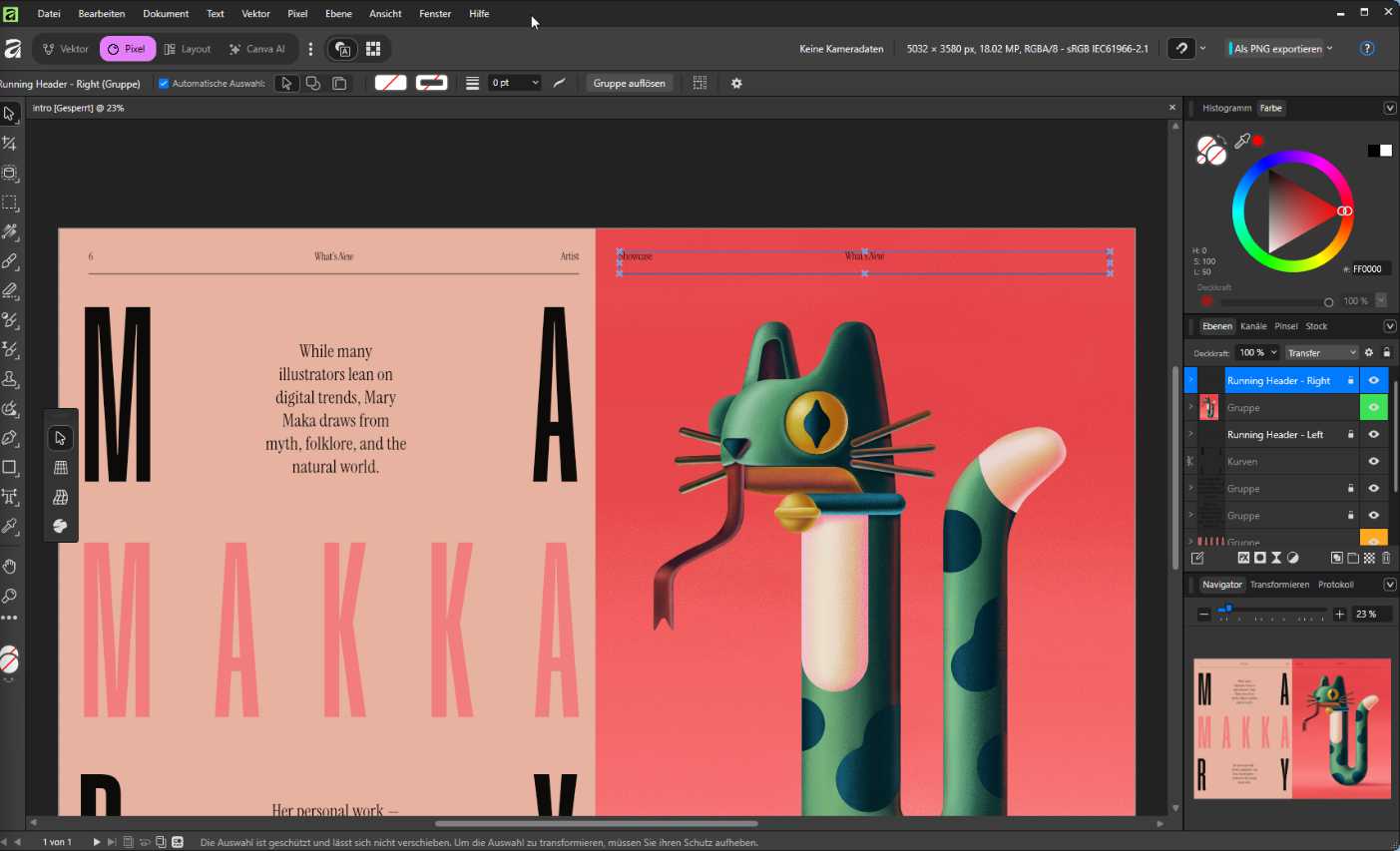Activate the Zoom magnifier tool
This screenshot has width=1400, height=851.
click(x=10, y=597)
